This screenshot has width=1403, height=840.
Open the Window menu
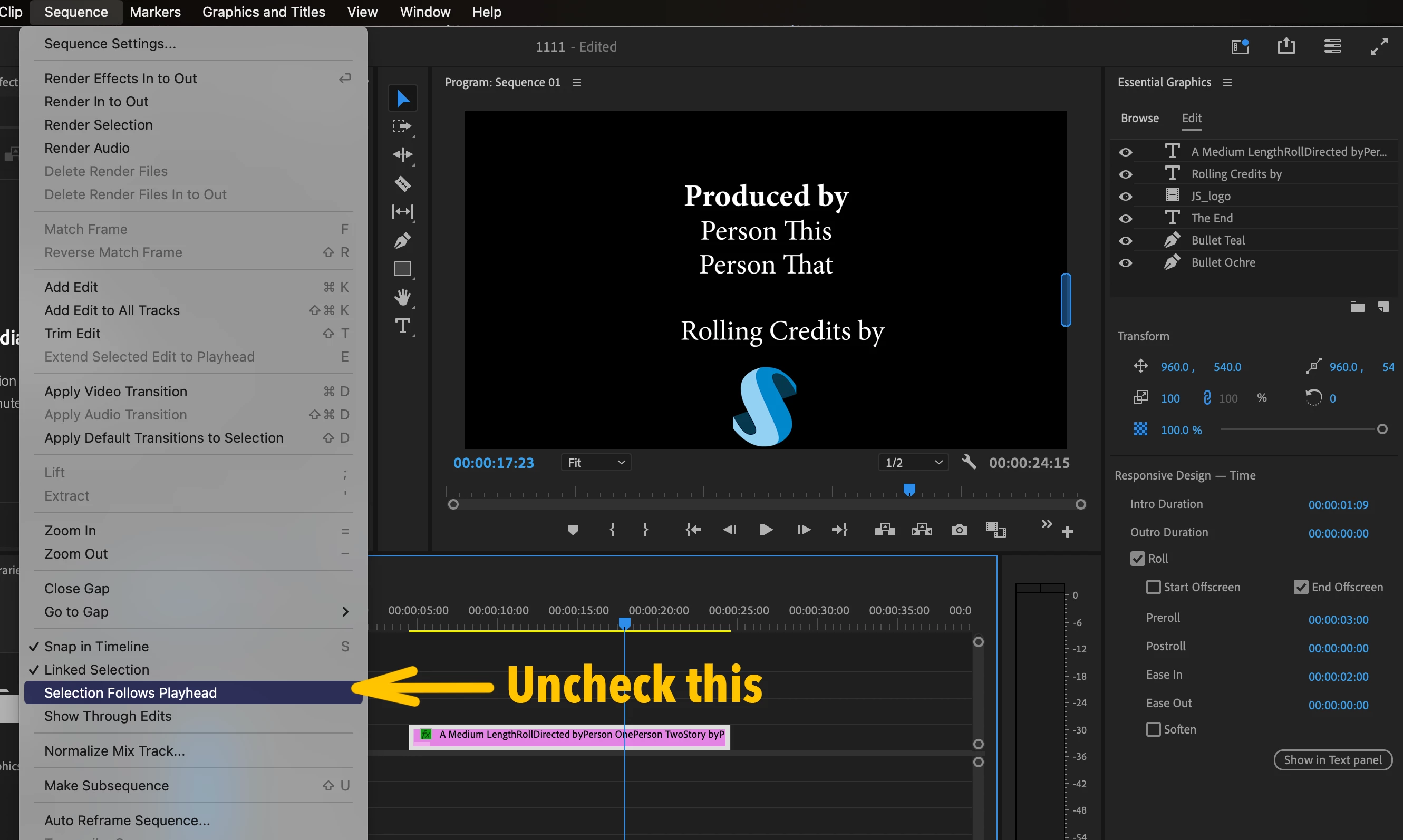pyautogui.click(x=424, y=12)
